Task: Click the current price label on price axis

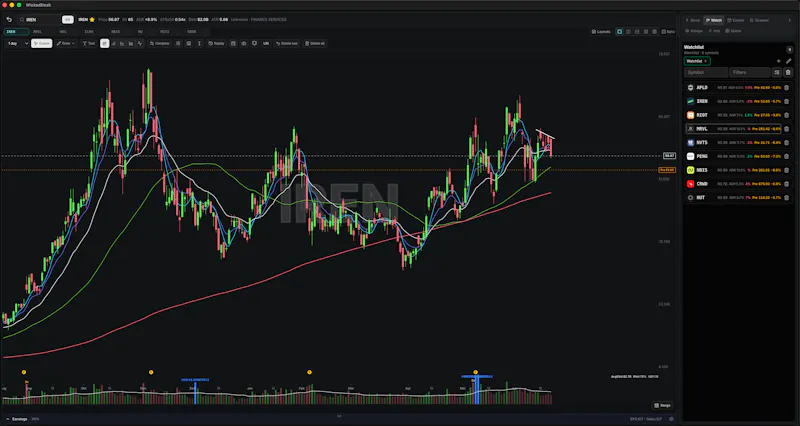Action: point(669,156)
